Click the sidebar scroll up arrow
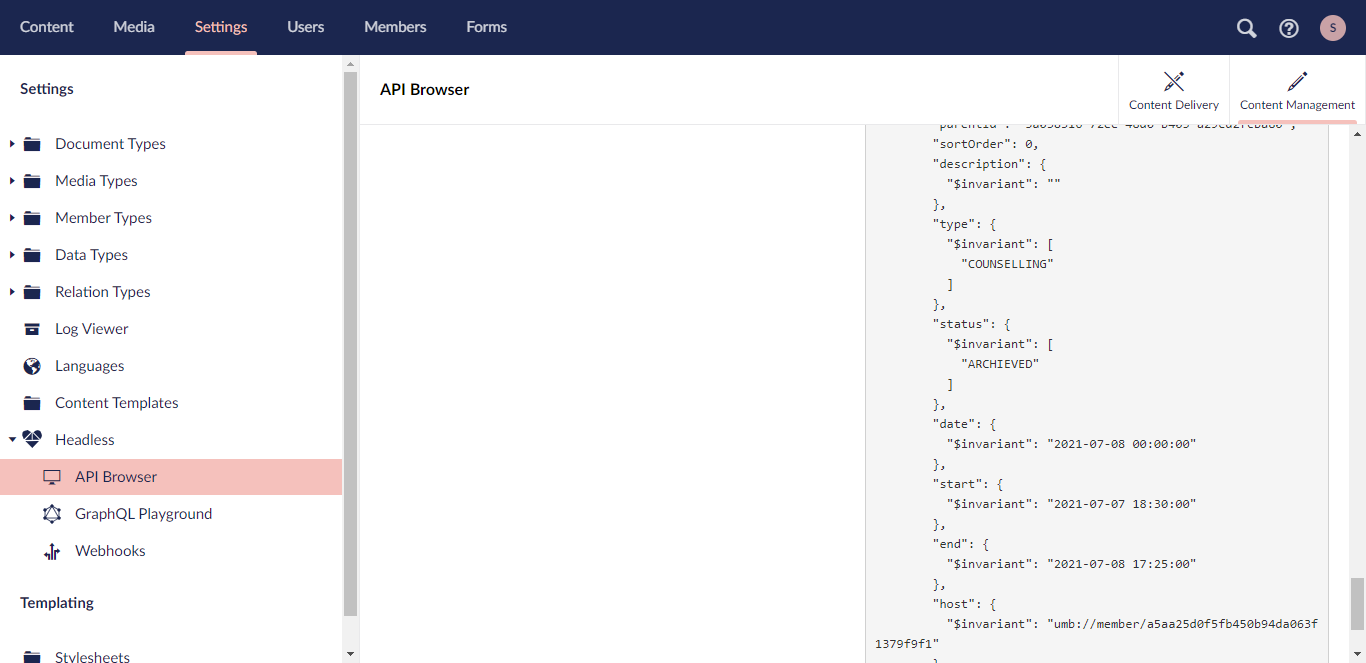This screenshot has height=663, width=1366. [350, 64]
